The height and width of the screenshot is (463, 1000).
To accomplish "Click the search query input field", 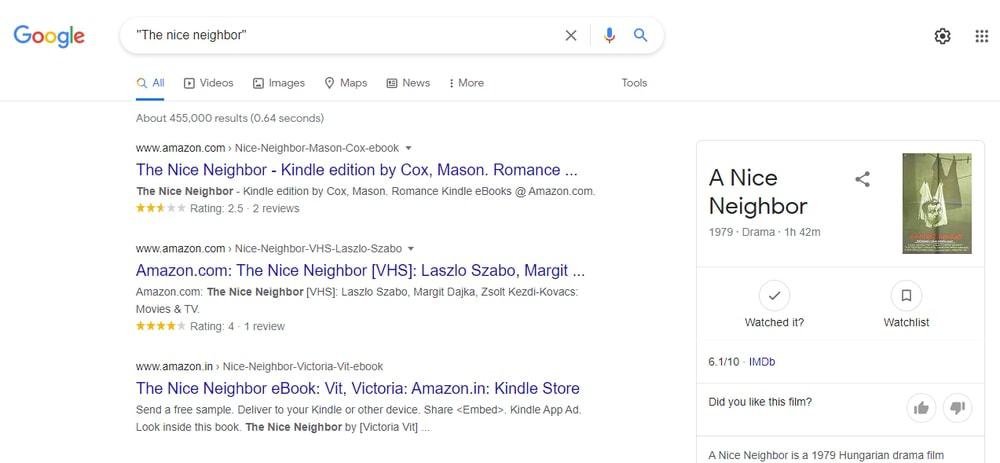I will (344, 36).
